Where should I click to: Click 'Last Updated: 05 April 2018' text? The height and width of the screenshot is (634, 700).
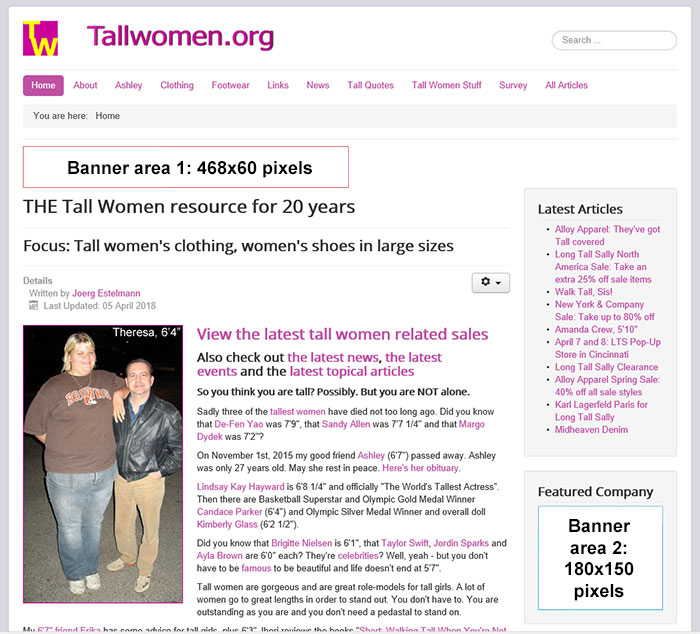click(x=100, y=306)
